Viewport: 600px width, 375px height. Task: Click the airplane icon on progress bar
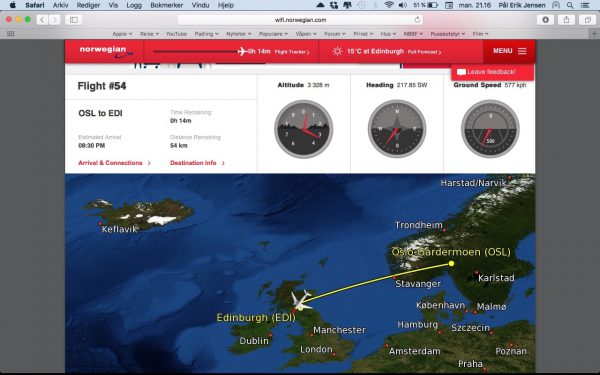(242, 51)
